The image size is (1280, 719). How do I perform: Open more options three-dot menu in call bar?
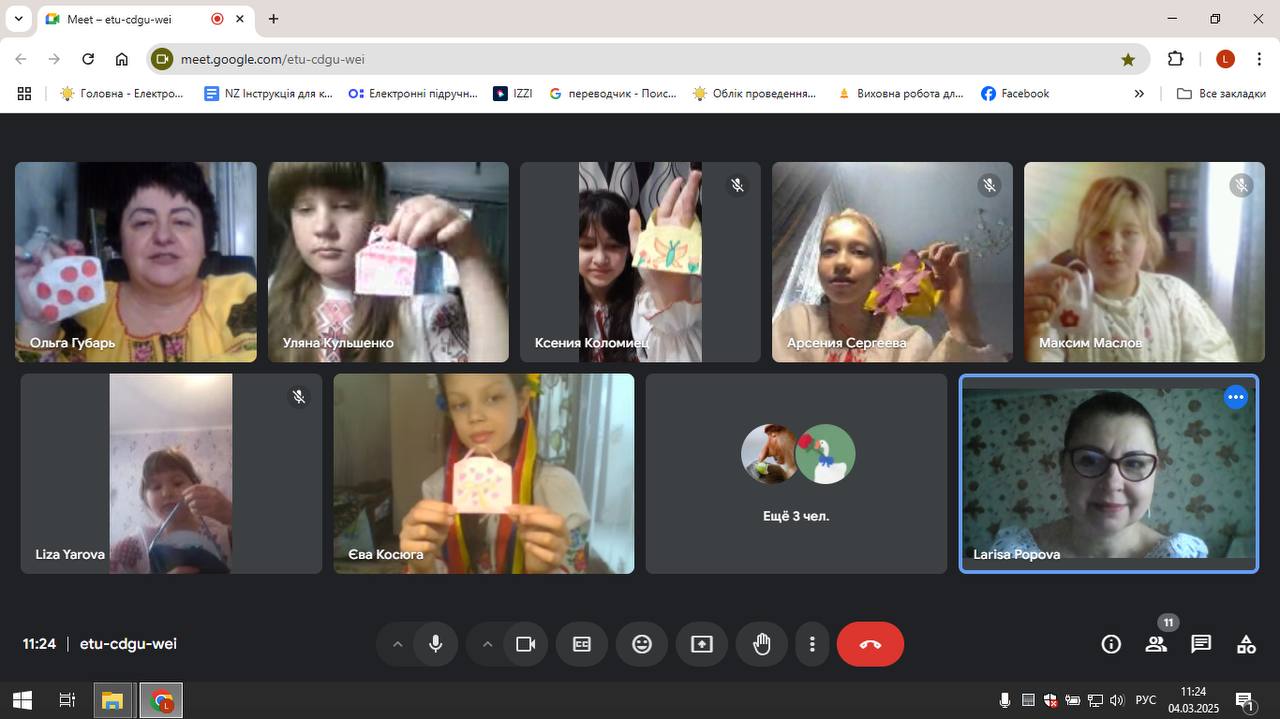coord(813,644)
